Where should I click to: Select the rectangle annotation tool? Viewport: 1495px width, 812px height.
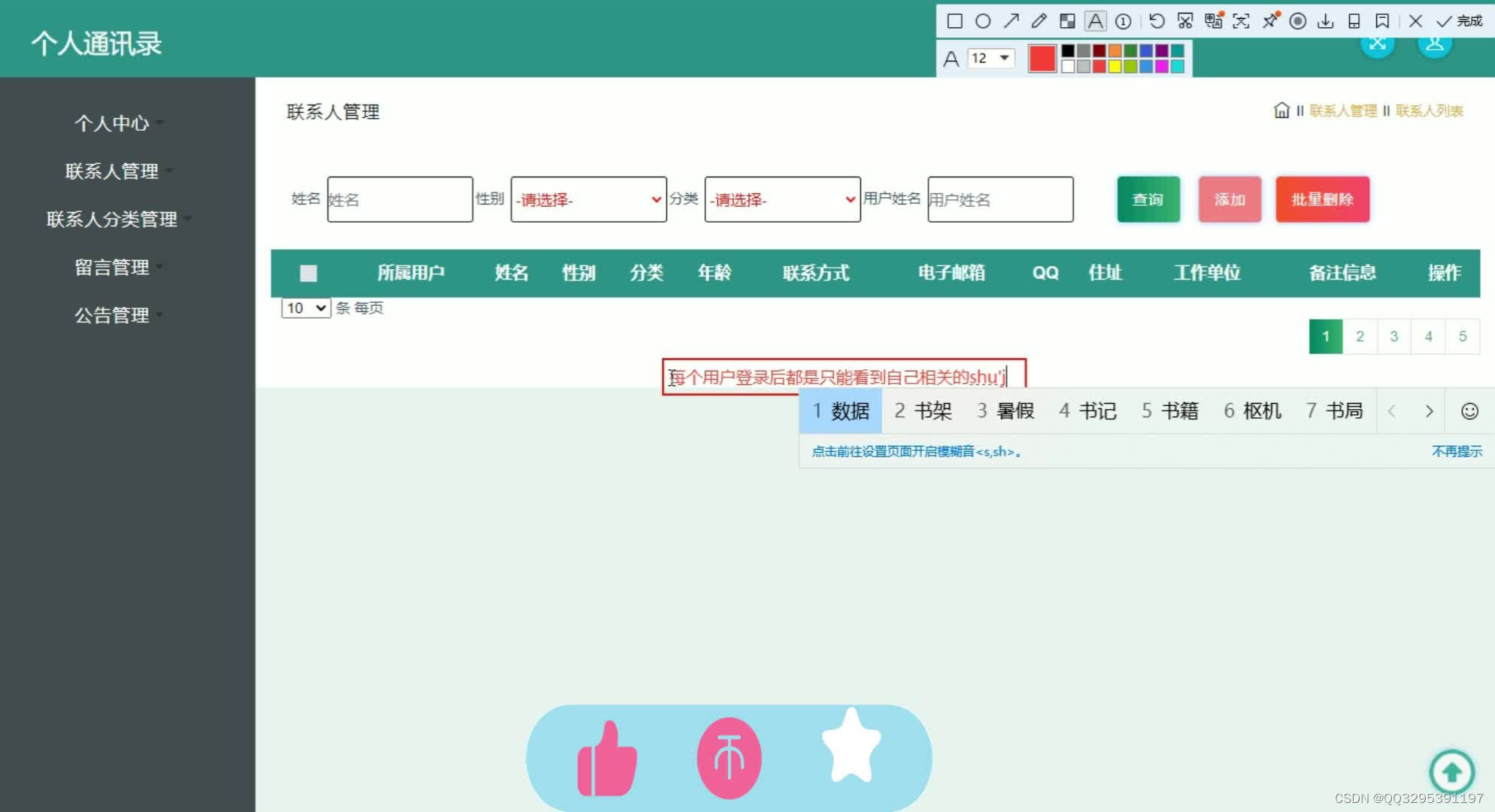coord(954,21)
